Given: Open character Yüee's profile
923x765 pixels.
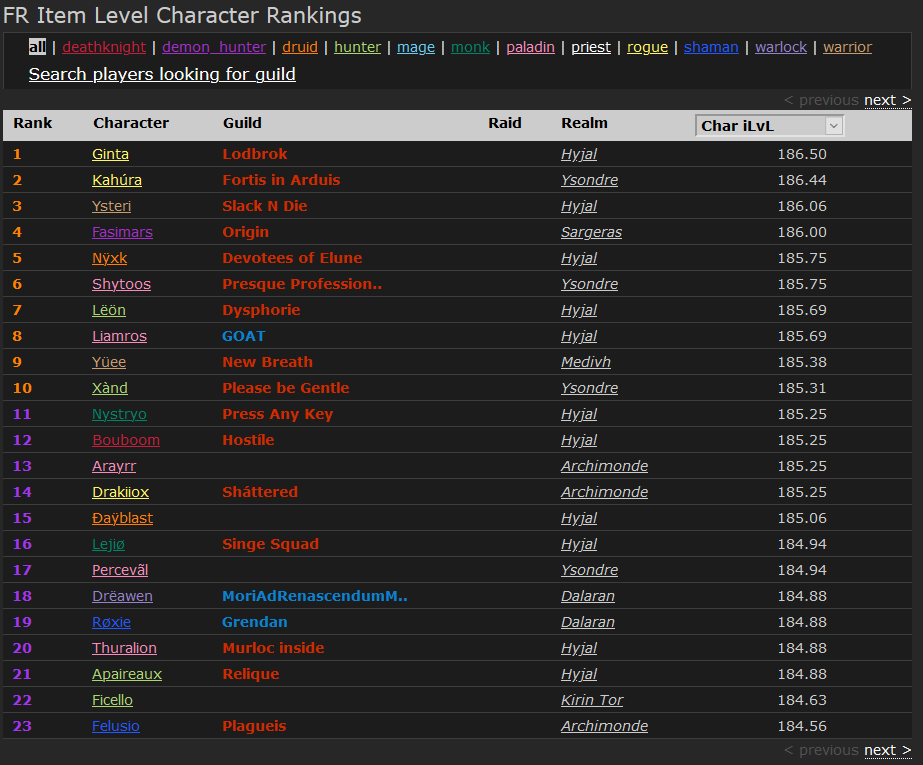Looking at the screenshot, I should tap(109, 362).
